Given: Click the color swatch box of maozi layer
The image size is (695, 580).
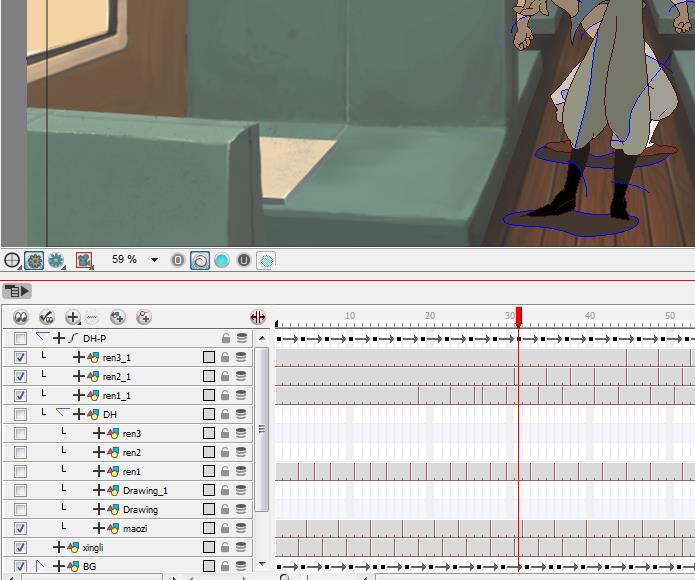Looking at the screenshot, I should [x=209, y=529].
